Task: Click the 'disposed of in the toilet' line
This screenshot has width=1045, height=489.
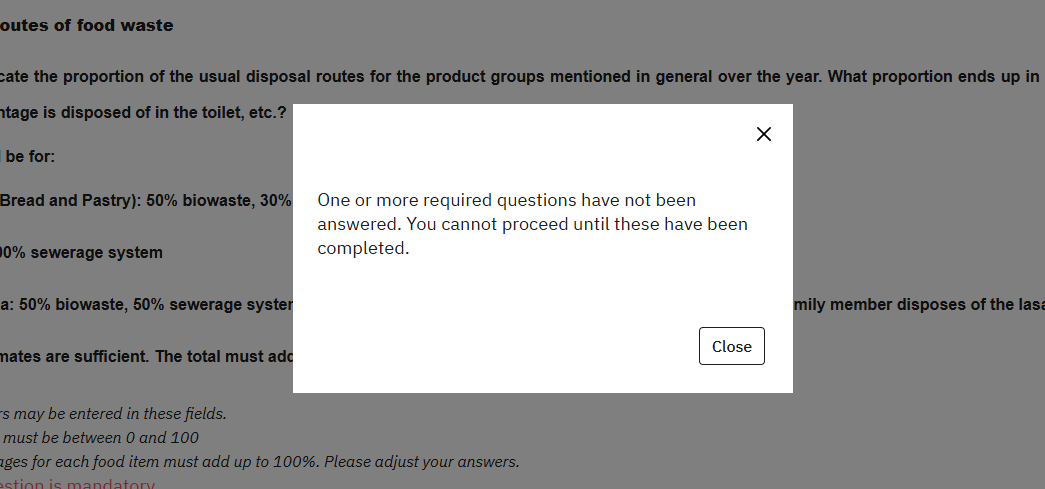Action: point(143,113)
